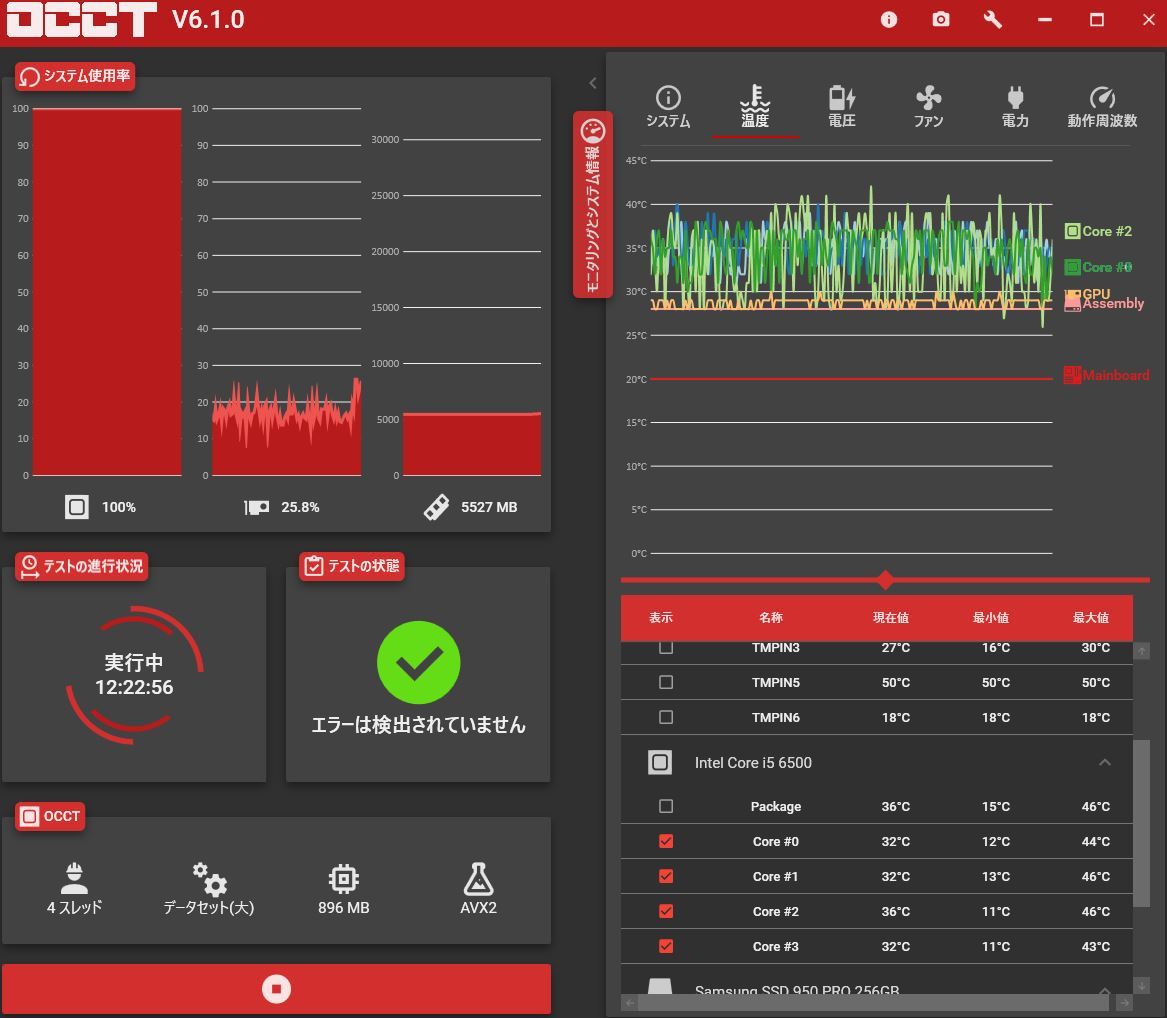Click the RAM icon beside 5527 MB
Screen dimensions: 1167x1018
coord(436,507)
